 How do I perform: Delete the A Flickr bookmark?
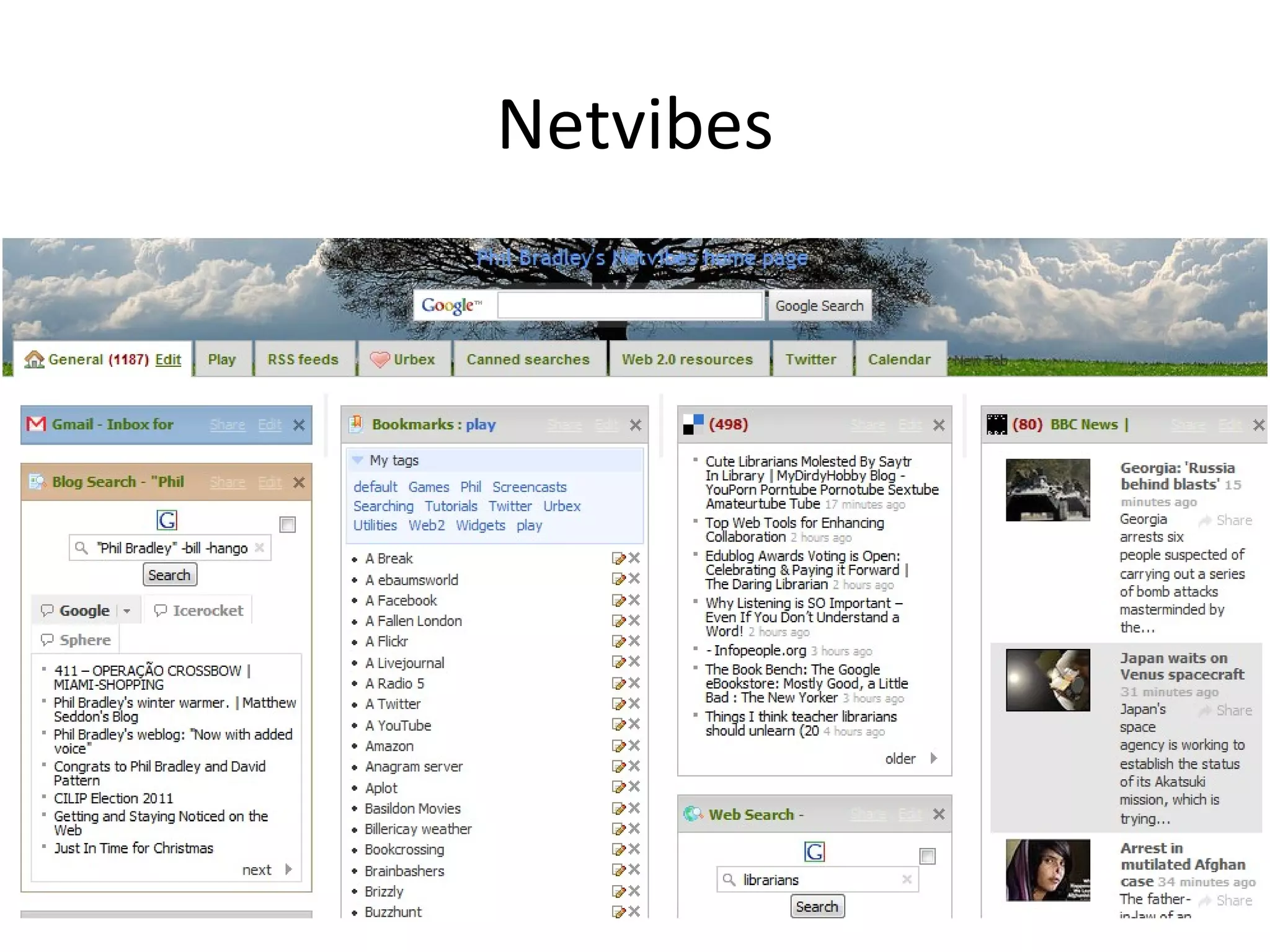tap(634, 641)
